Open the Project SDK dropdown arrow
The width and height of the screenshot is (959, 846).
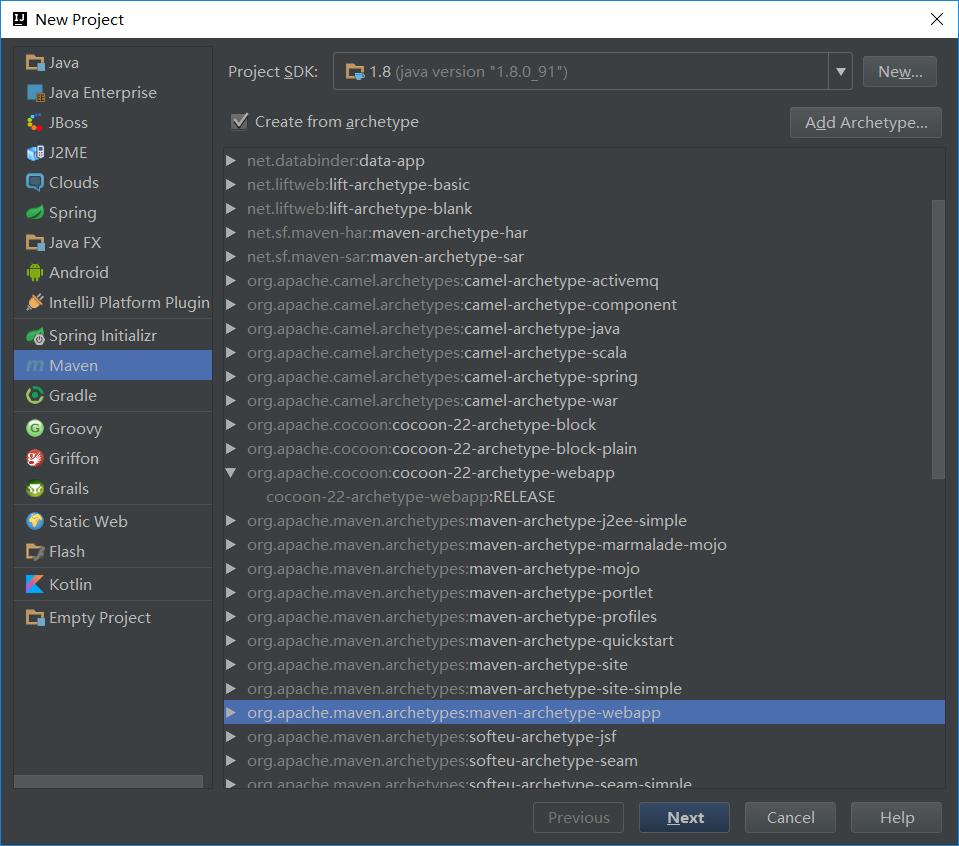pos(840,72)
